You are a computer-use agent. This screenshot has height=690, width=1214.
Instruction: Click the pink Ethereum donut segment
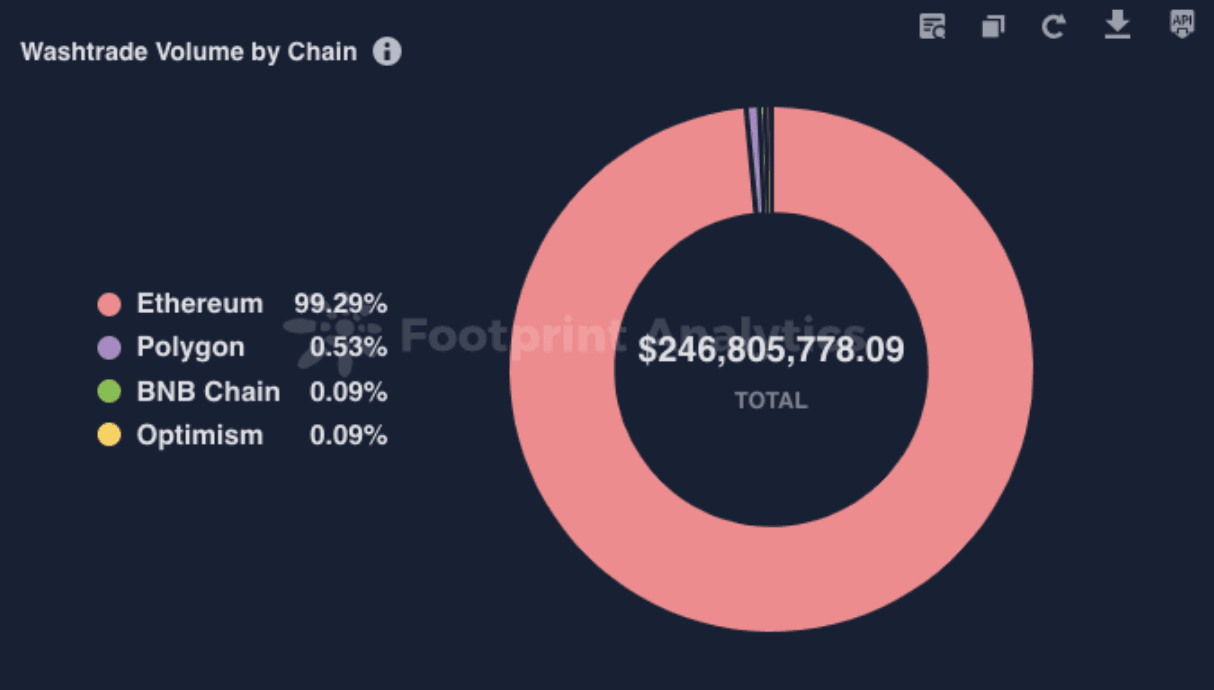coord(770,580)
